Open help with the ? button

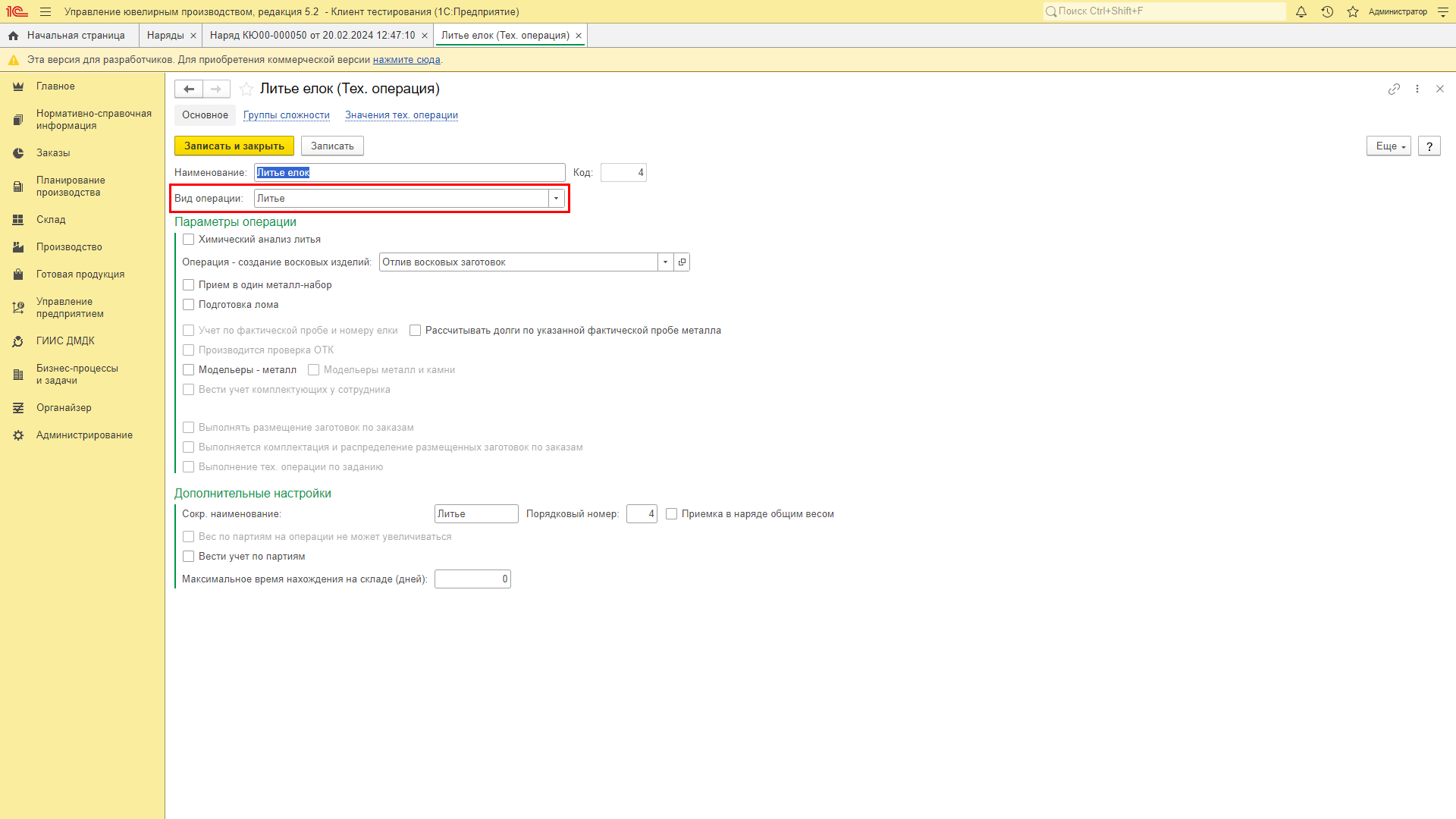click(1429, 146)
